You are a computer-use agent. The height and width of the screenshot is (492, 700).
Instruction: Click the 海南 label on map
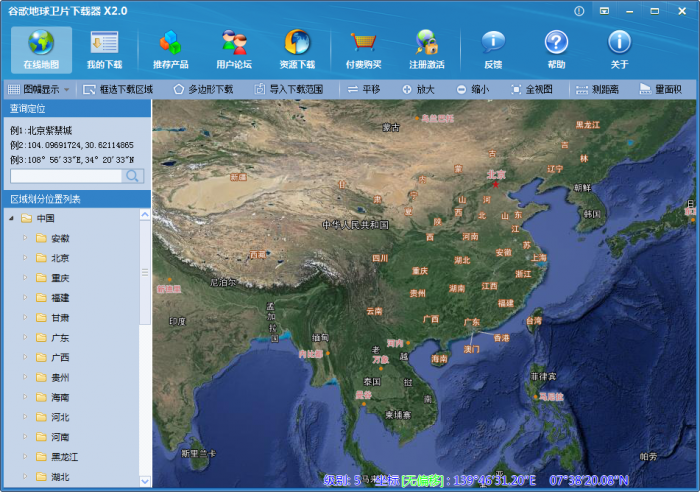point(439,359)
